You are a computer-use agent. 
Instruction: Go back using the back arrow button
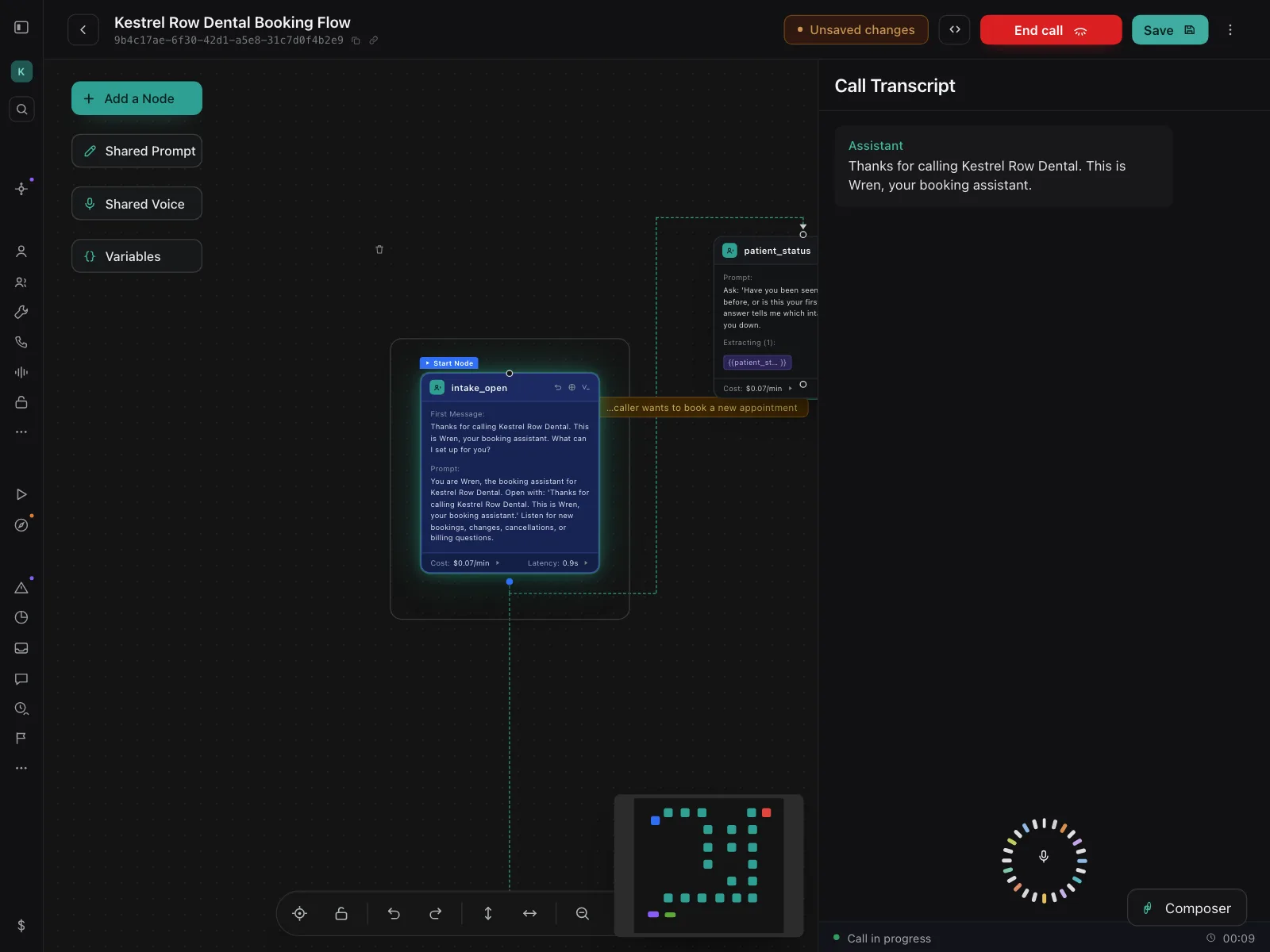(x=83, y=30)
